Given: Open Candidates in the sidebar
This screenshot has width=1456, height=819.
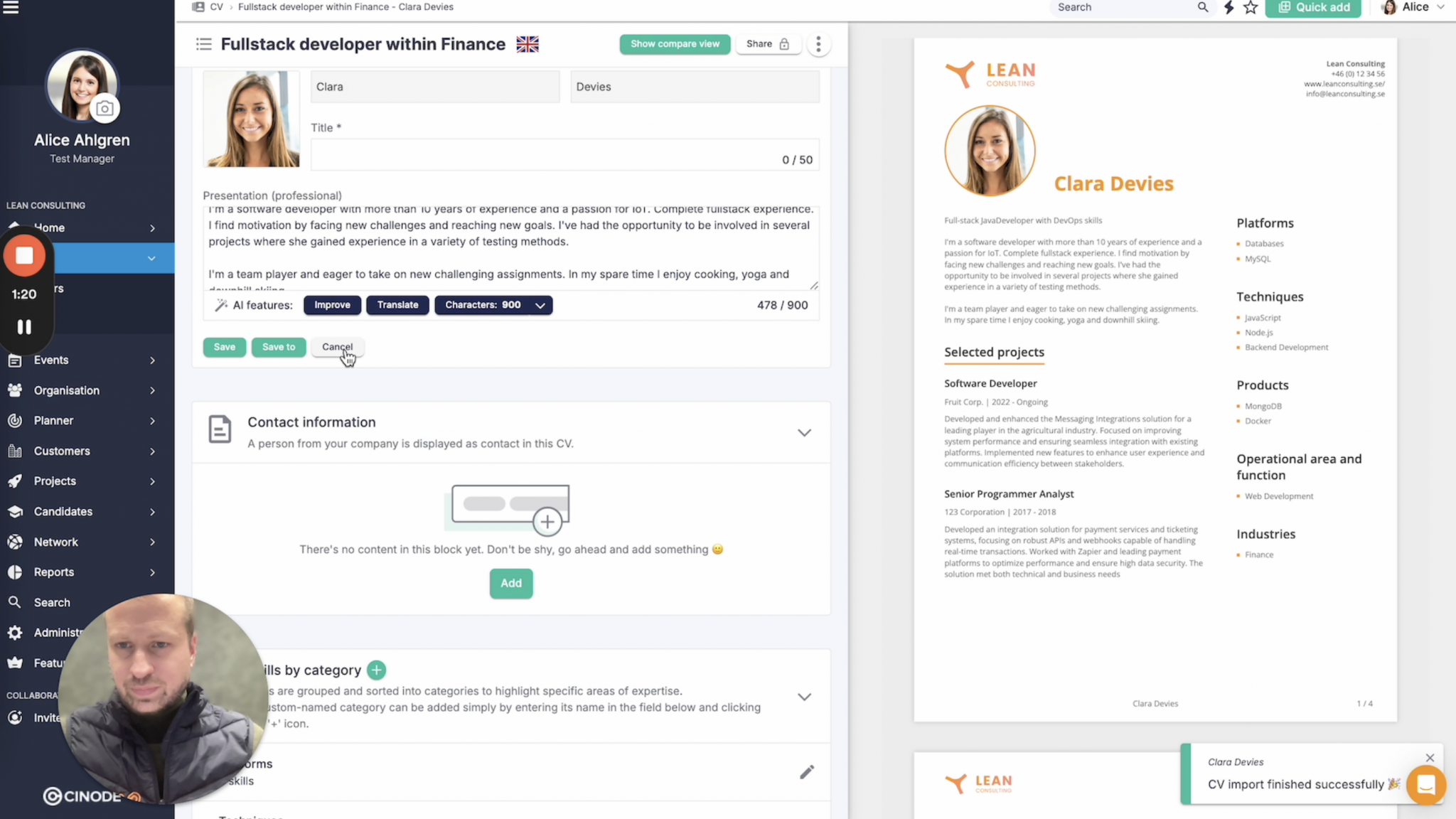Looking at the screenshot, I should [63, 512].
